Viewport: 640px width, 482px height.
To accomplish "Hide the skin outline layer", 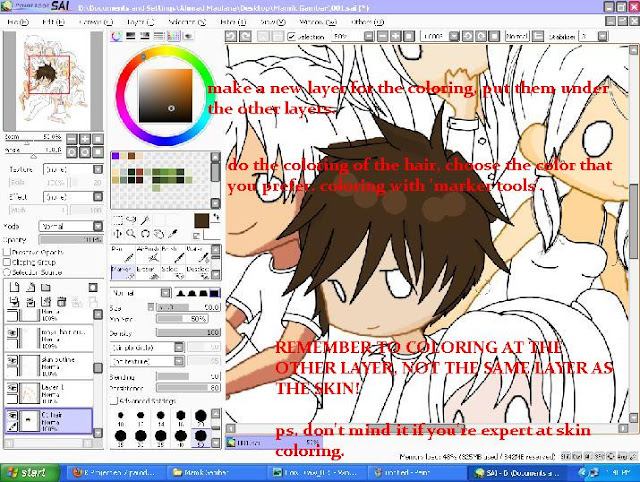I will [12, 361].
